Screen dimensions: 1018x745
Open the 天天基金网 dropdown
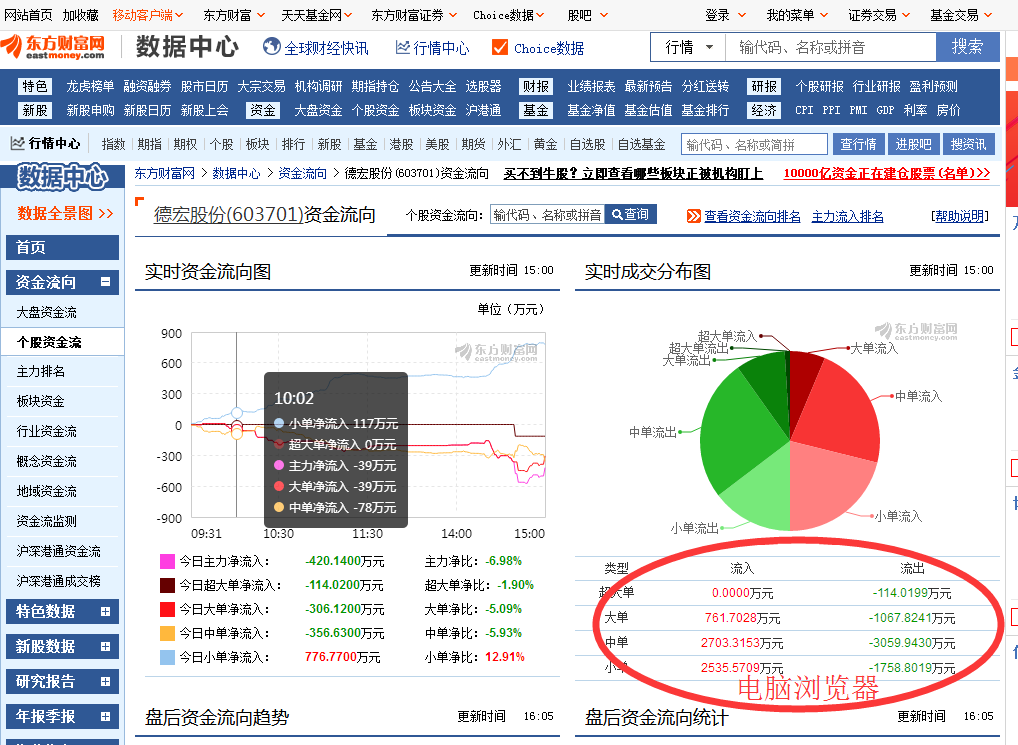(x=317, y=15)
